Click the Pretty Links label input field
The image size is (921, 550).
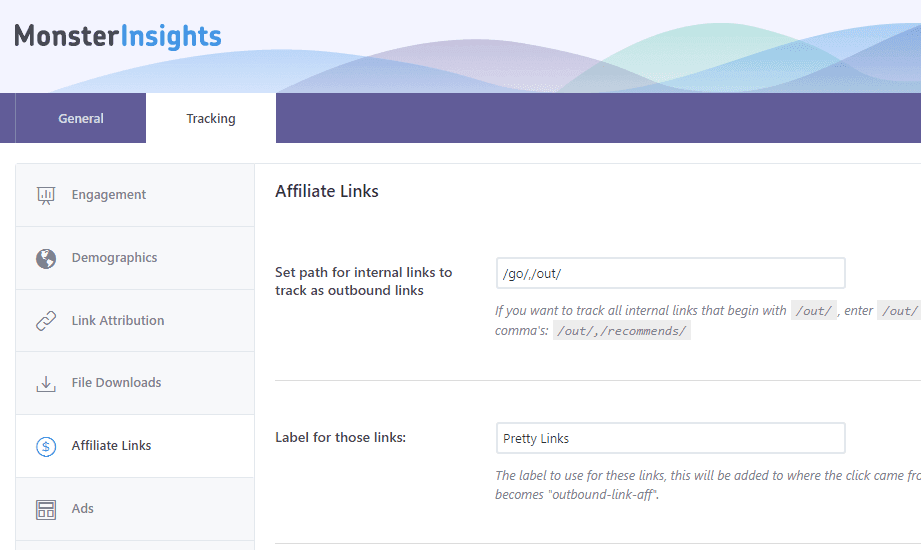(x=670, y=438)
